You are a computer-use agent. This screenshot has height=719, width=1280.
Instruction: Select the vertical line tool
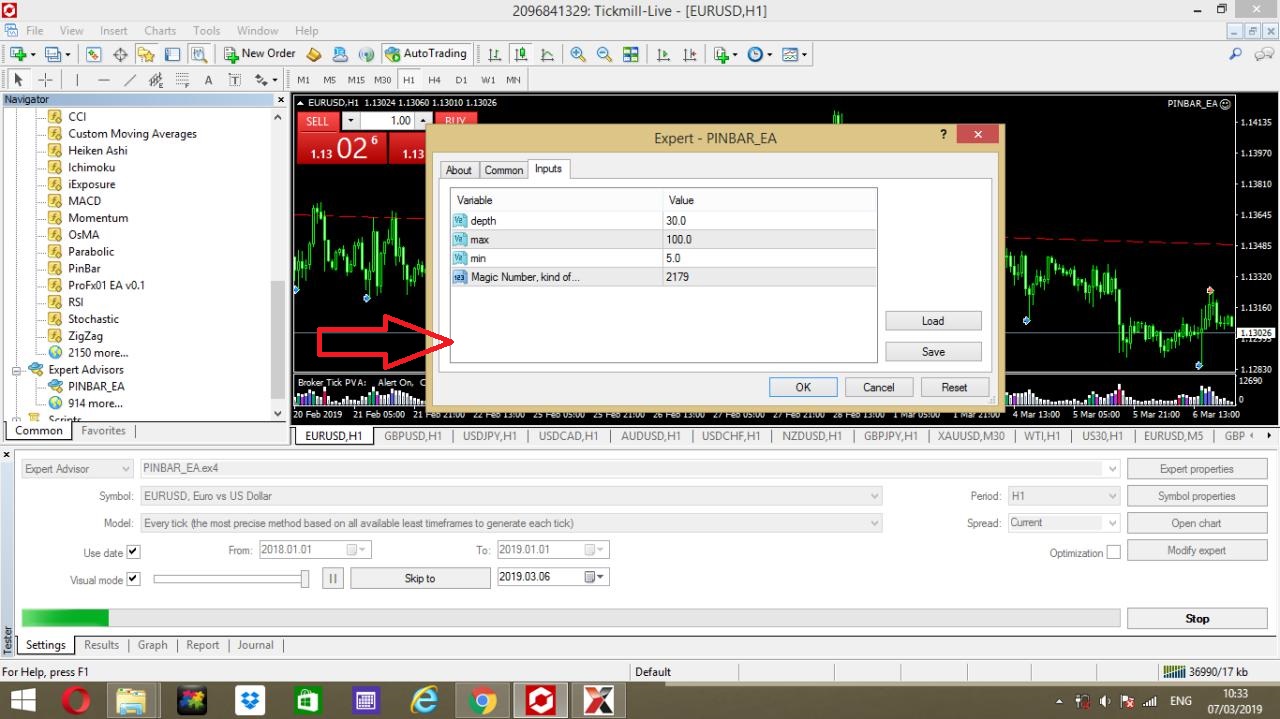coord(76,80)
